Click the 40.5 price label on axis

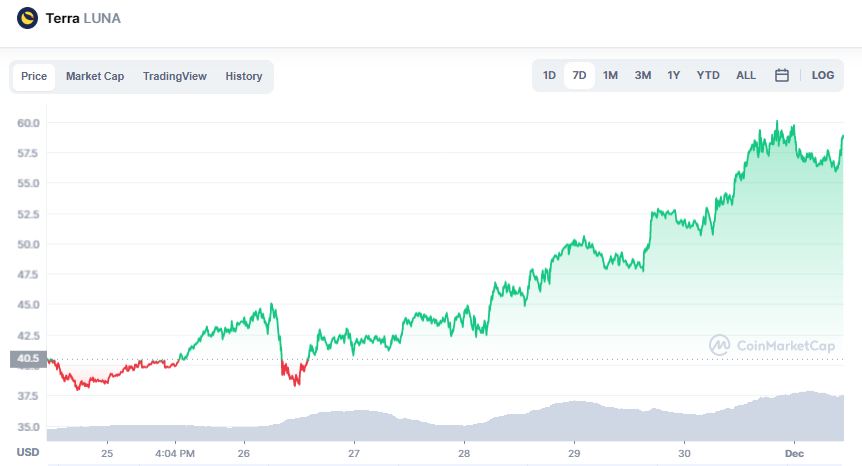point(28,359)
